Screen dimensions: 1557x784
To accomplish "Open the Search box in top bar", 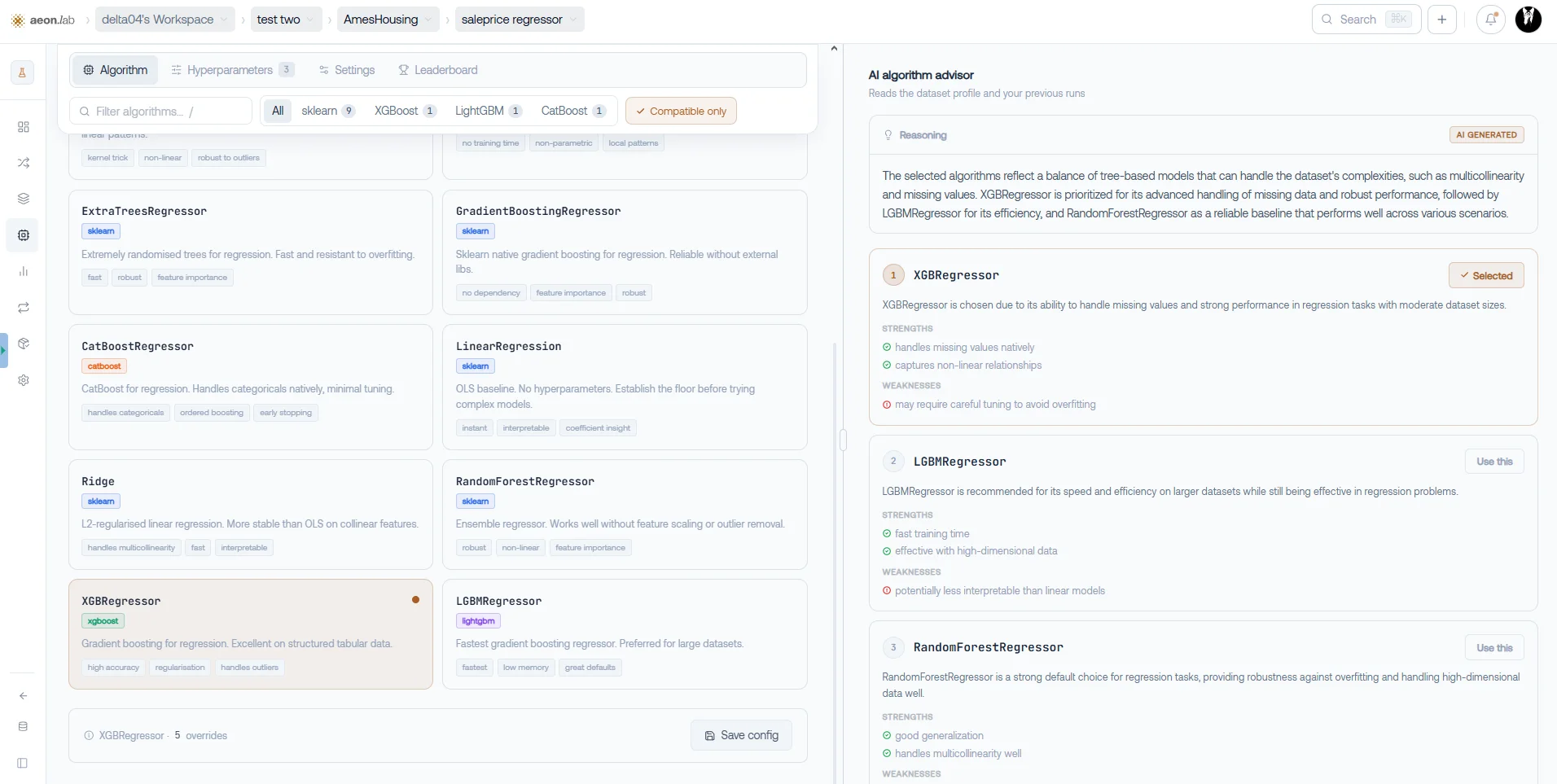I will click(x=1366, y=20).
